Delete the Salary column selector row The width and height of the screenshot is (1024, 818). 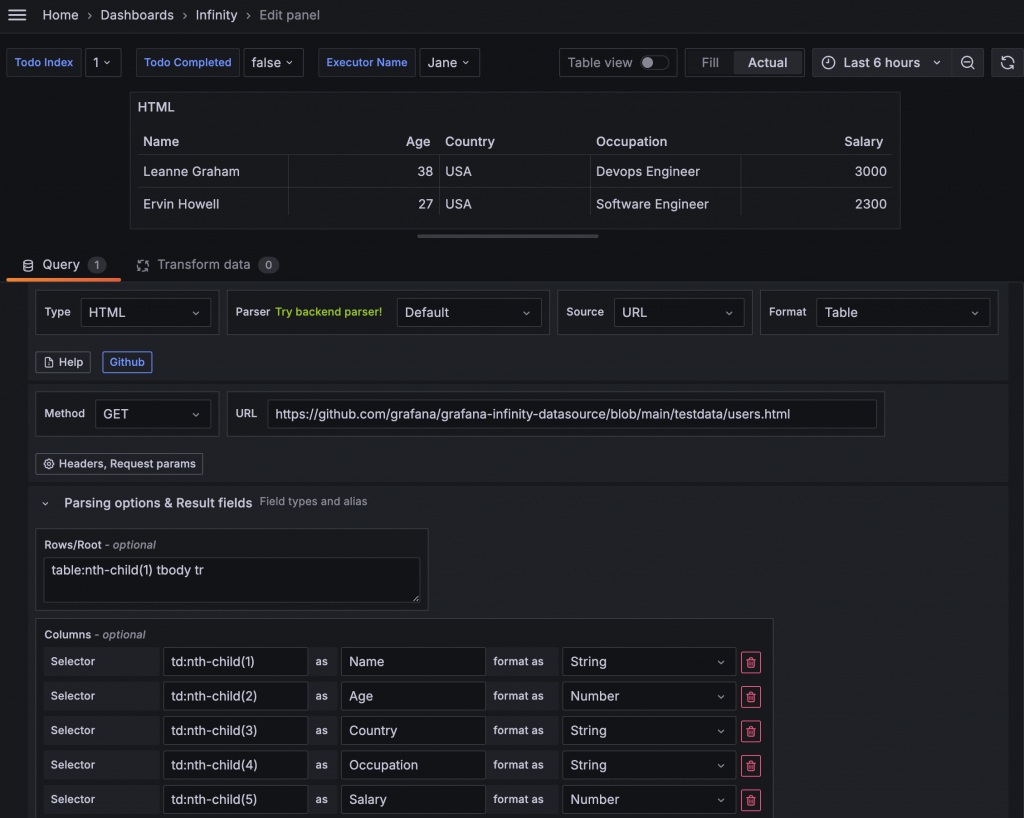[x=750, y=800]
